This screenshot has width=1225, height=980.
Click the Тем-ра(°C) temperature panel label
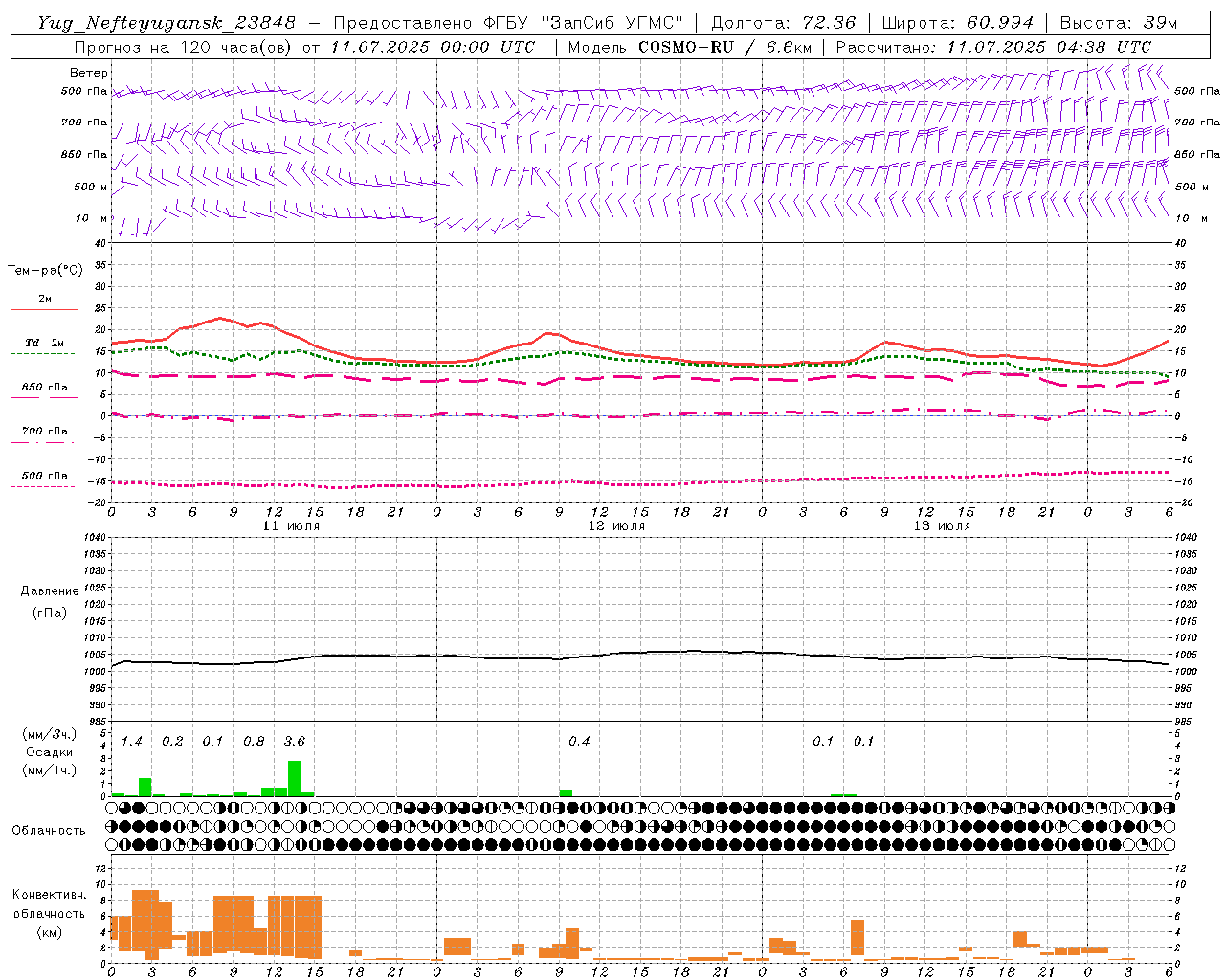45,271
